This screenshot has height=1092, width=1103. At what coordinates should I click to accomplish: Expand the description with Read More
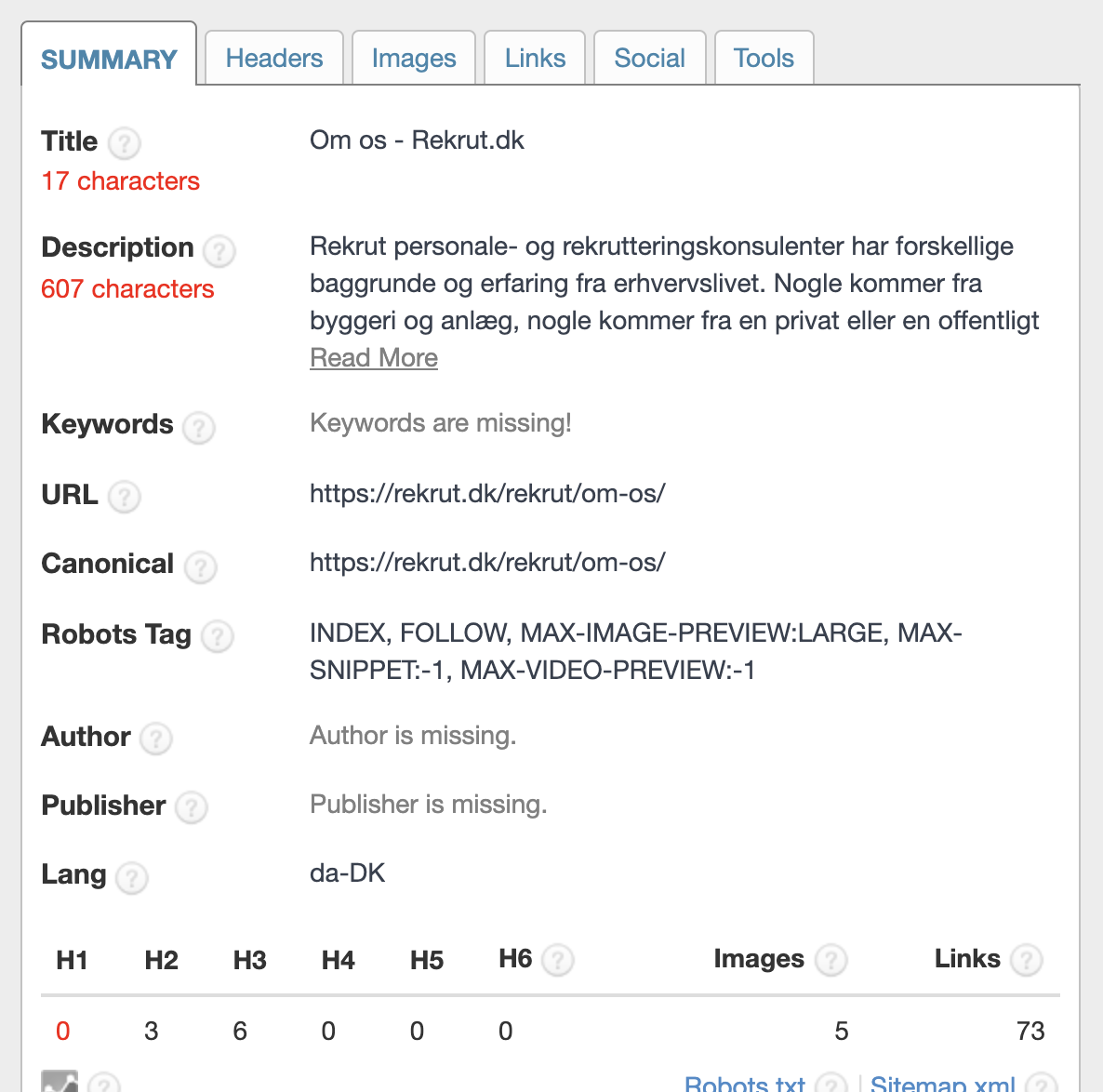[374, 358]
